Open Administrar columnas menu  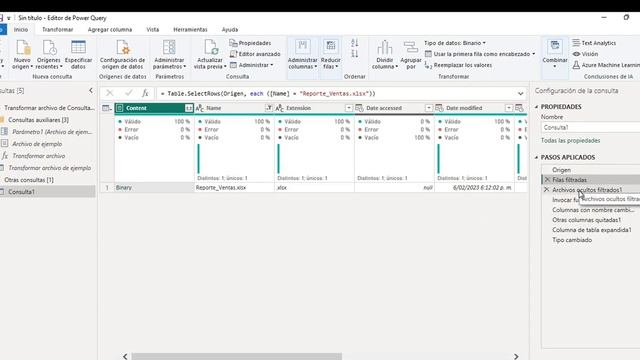pos(302,54)
